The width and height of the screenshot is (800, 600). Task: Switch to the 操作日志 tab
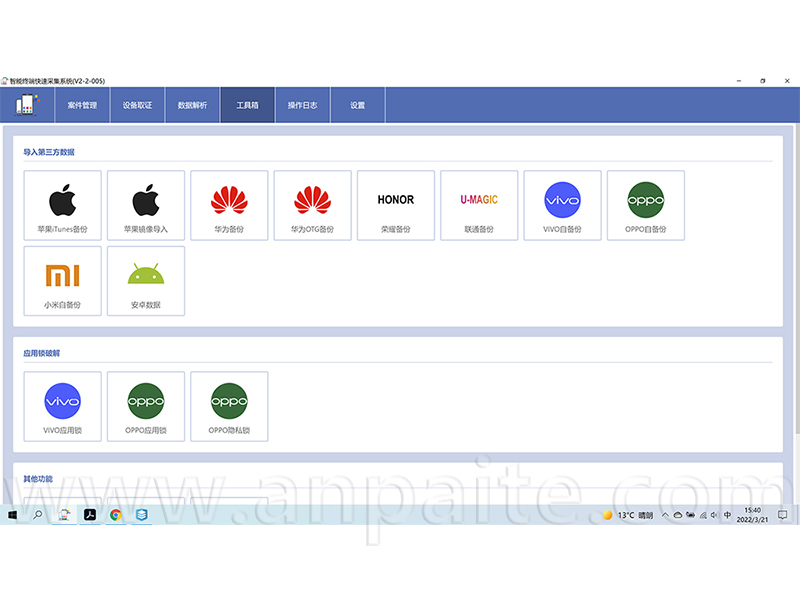(302, 105)
